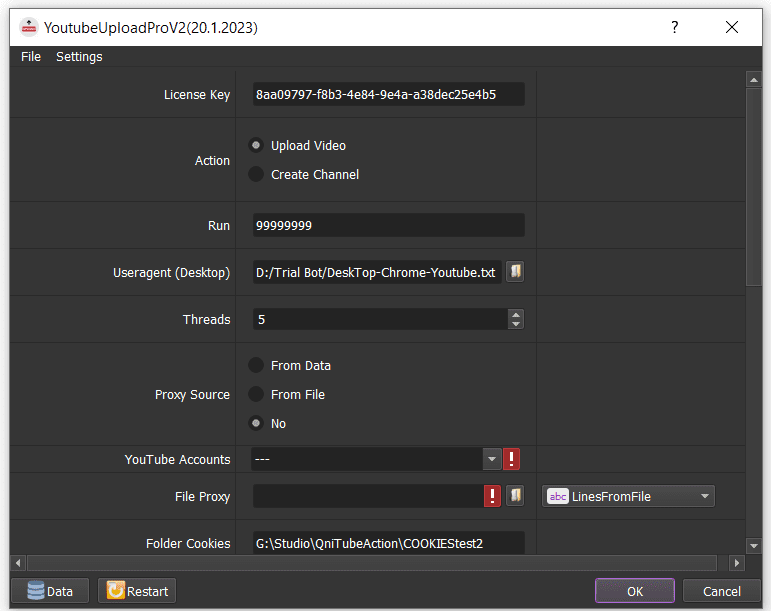This screenshot has height=611, width=771.
Task: Click the Cancel button
Action: 721,591
